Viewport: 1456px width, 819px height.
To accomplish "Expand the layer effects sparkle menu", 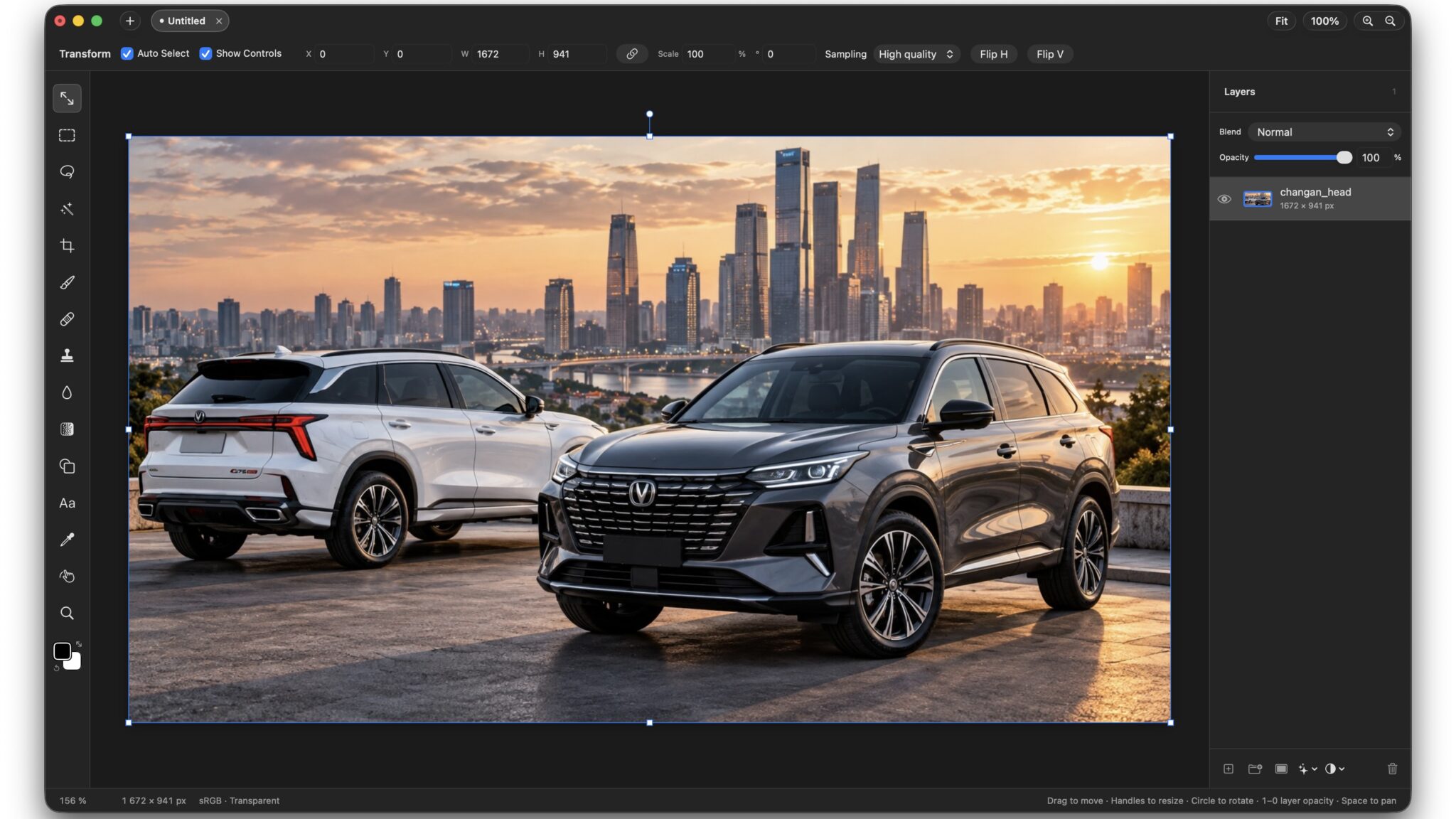I will [1307, 769].
